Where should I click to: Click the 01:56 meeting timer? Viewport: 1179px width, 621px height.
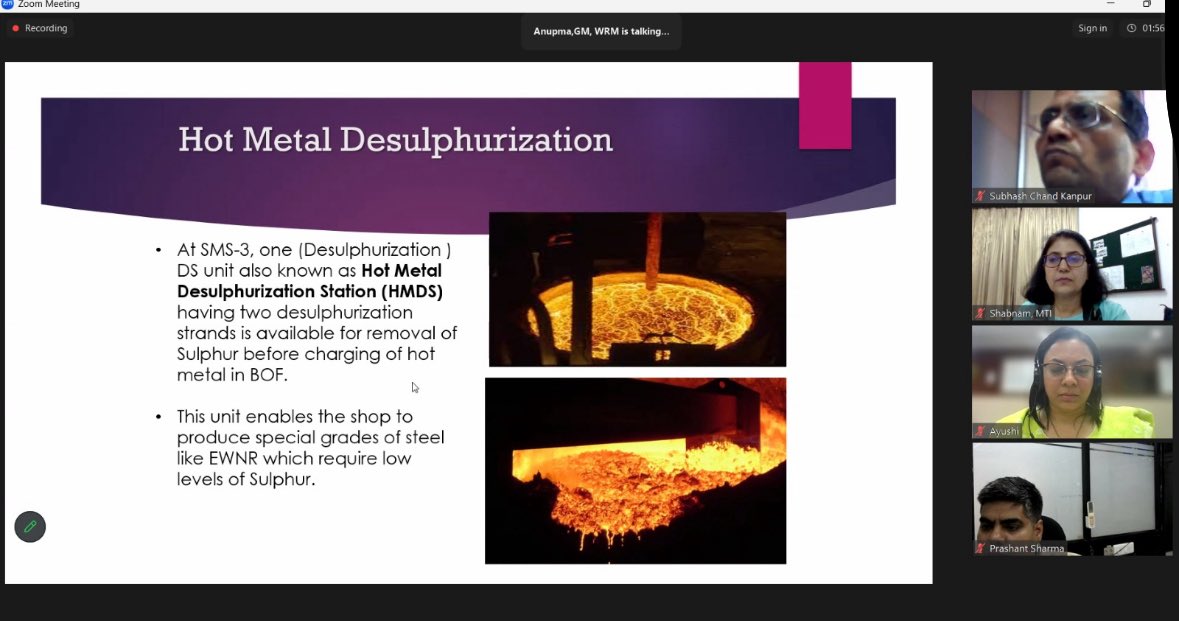1153,29
